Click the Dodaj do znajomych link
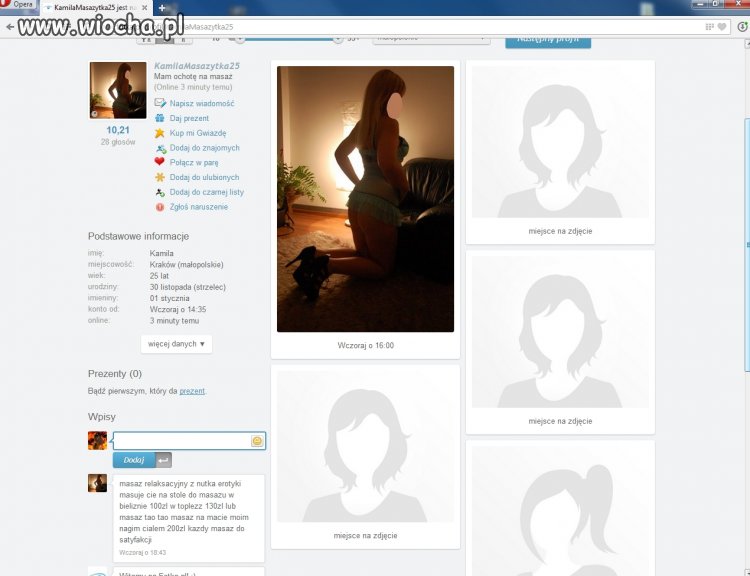Viewport: 750px width, 576px height. (204, 148)
